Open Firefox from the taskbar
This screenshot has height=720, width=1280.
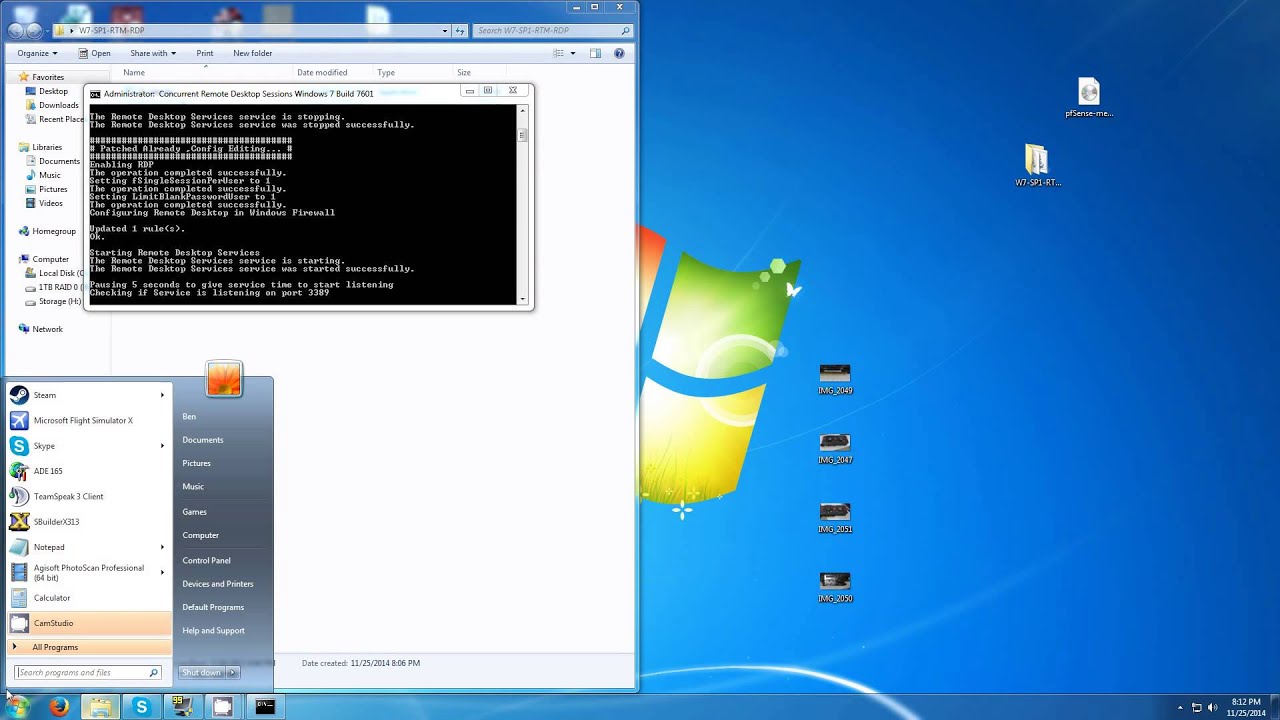[x=59, y=707]
